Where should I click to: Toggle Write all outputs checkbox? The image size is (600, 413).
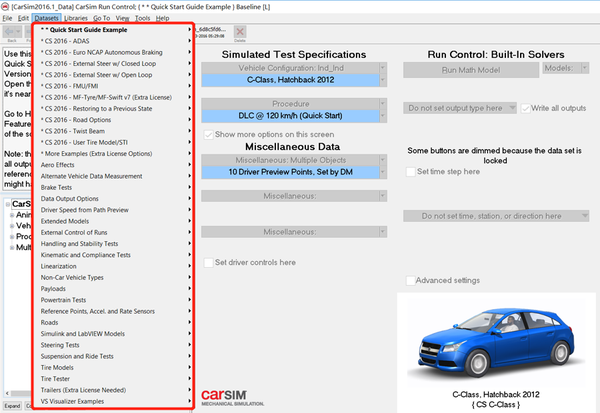(525, 108)
